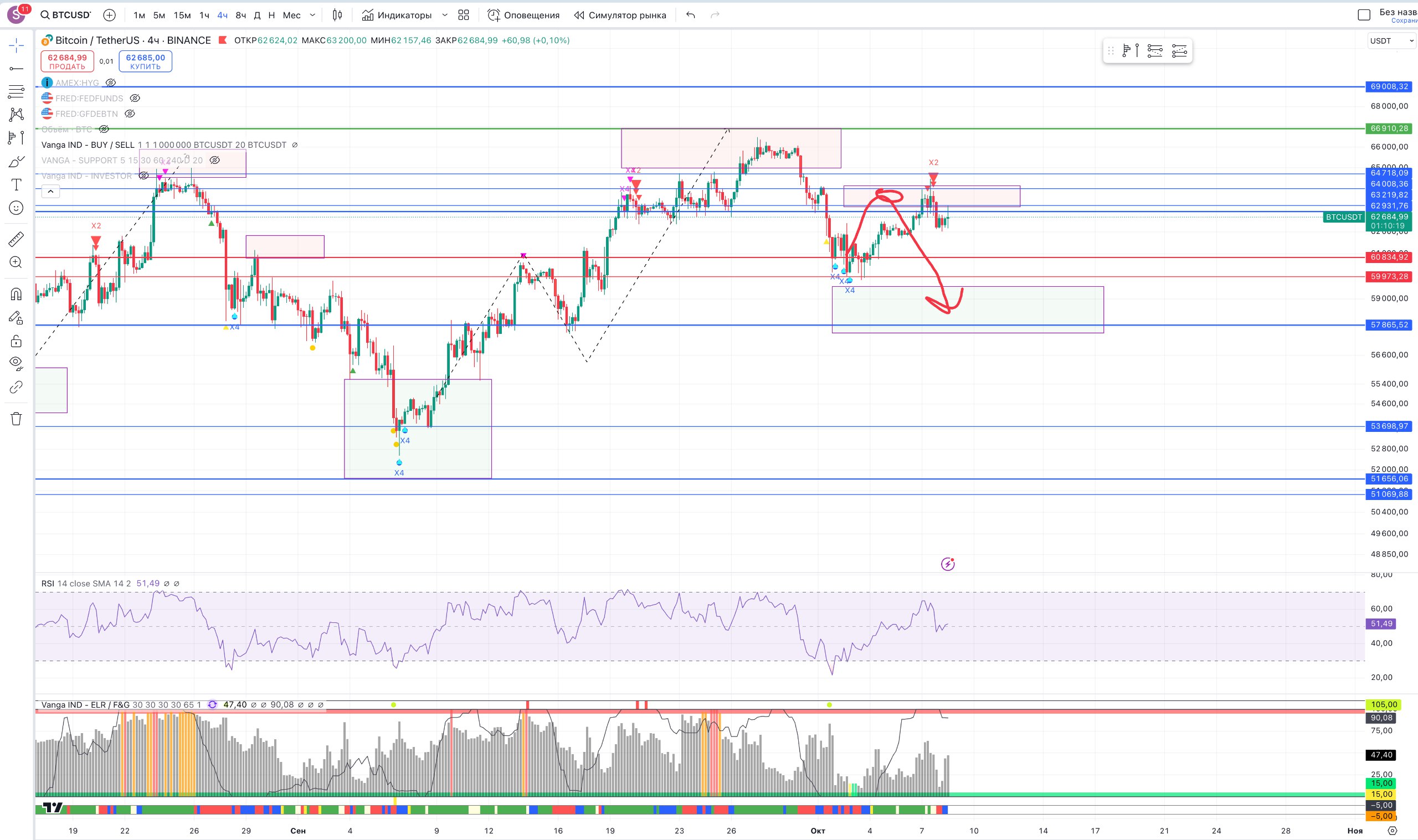Screen dimensions: 1418x840
Task: Open the time axis settings gear icon
Action: (x=1393, y=831)
